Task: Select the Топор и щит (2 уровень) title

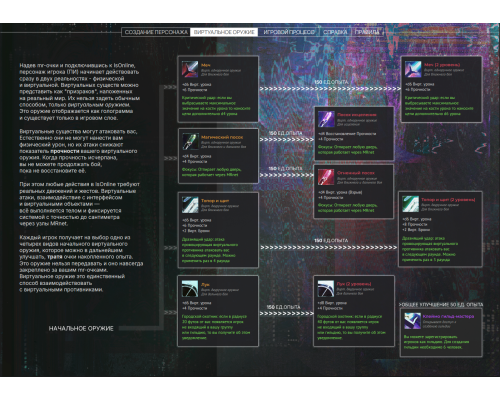Action: pos(448,200)
